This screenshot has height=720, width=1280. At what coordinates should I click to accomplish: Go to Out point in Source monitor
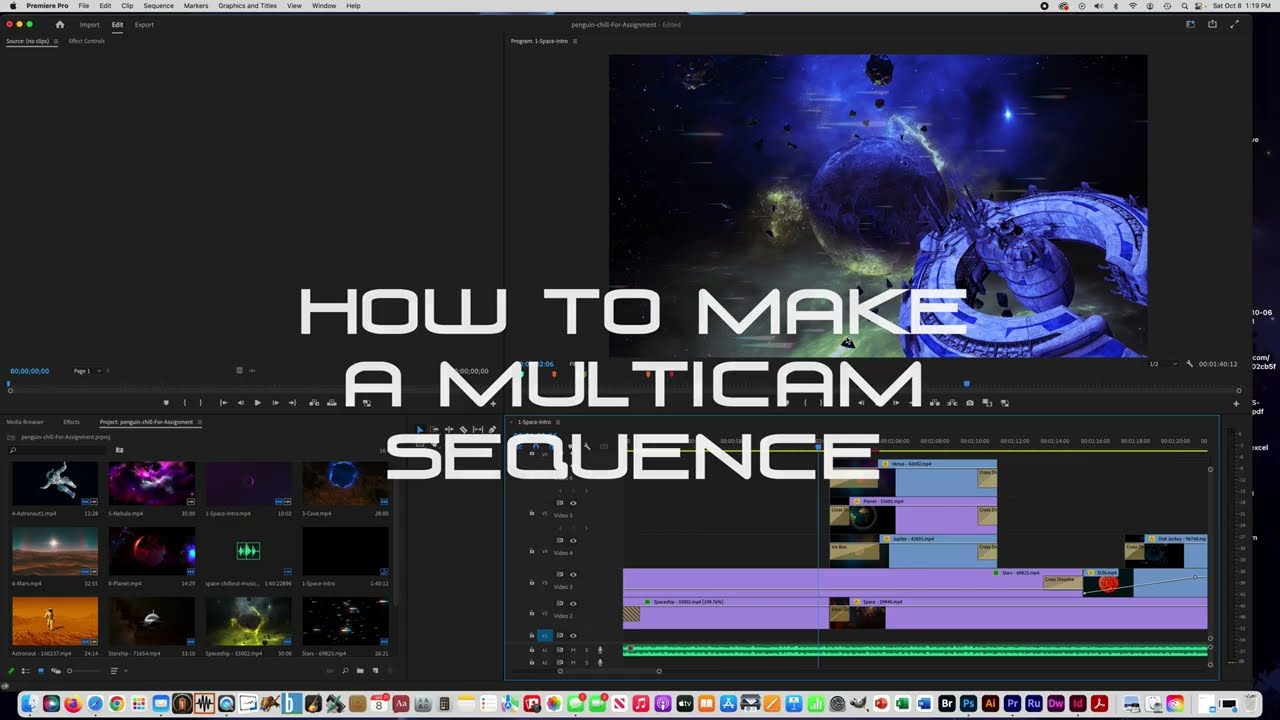tap(292, 403)
